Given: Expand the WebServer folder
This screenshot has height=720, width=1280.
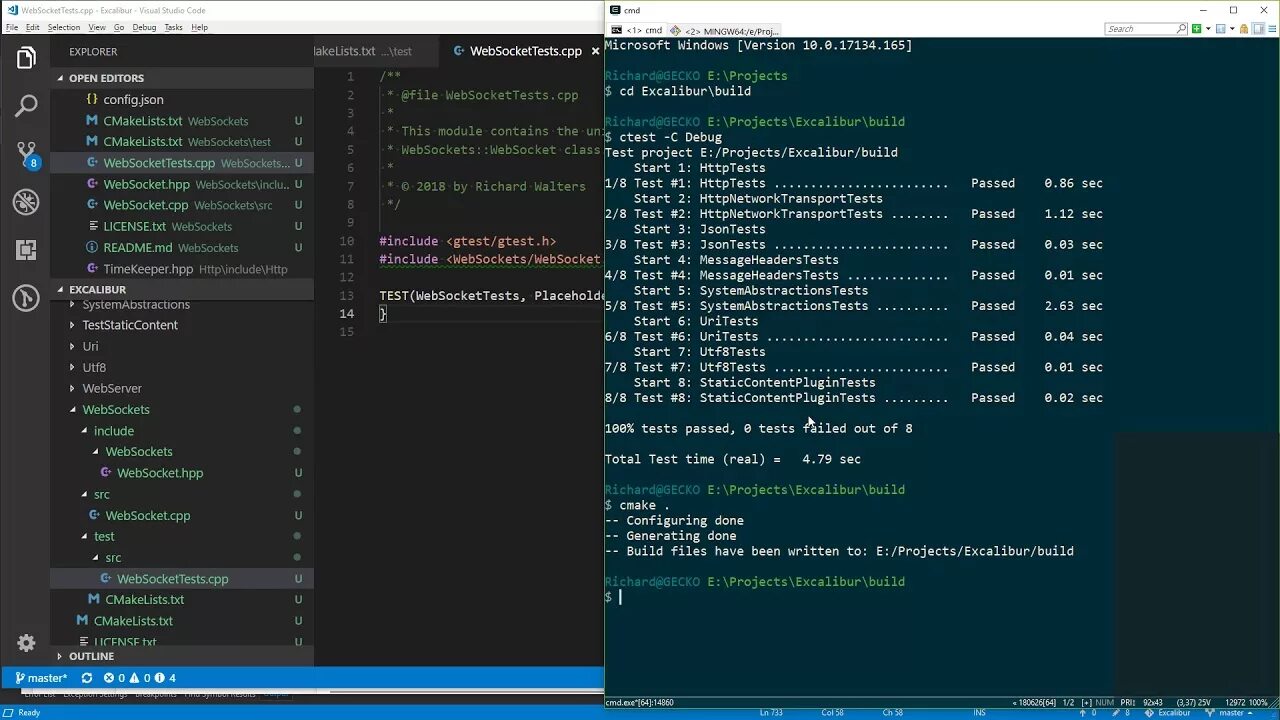Looking at the screenshot, I should [x=182, y=388].
